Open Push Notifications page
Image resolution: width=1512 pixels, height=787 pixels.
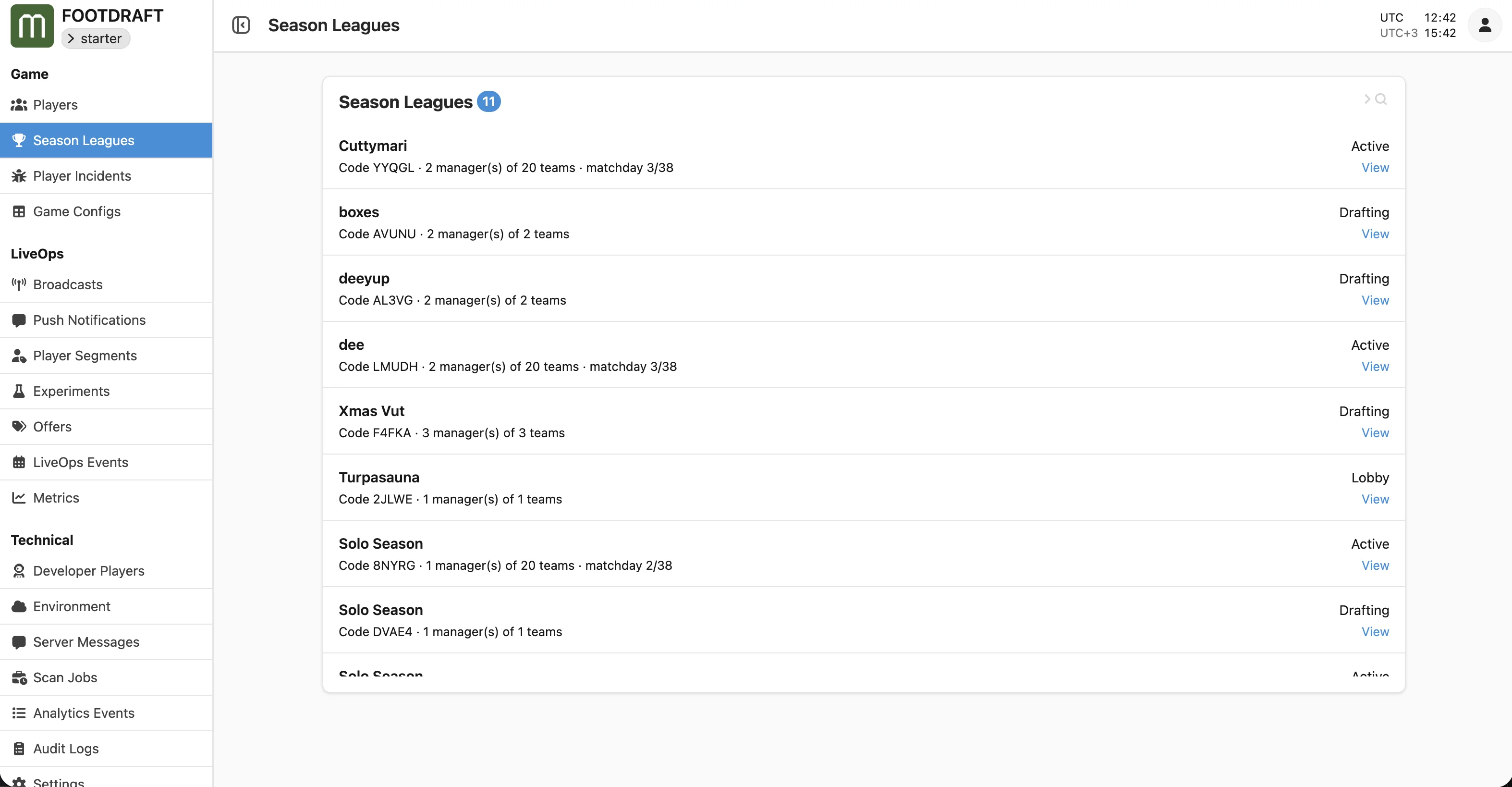coord(106,320)
